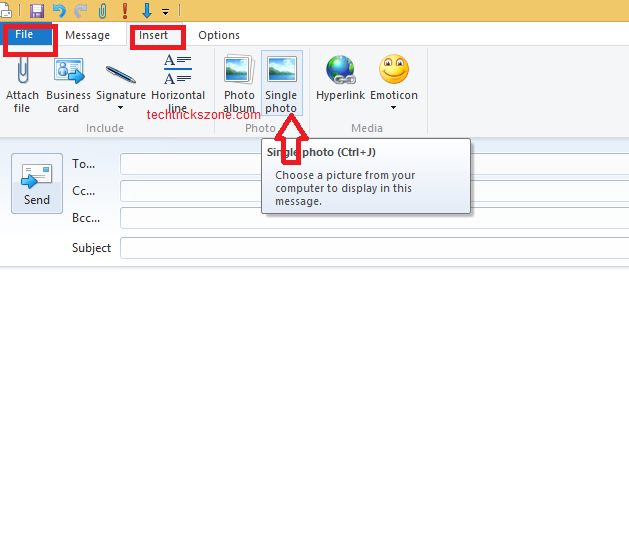Switch to the Message tab
The height and width of the screenshot is (542, 629).
(87, 35)
